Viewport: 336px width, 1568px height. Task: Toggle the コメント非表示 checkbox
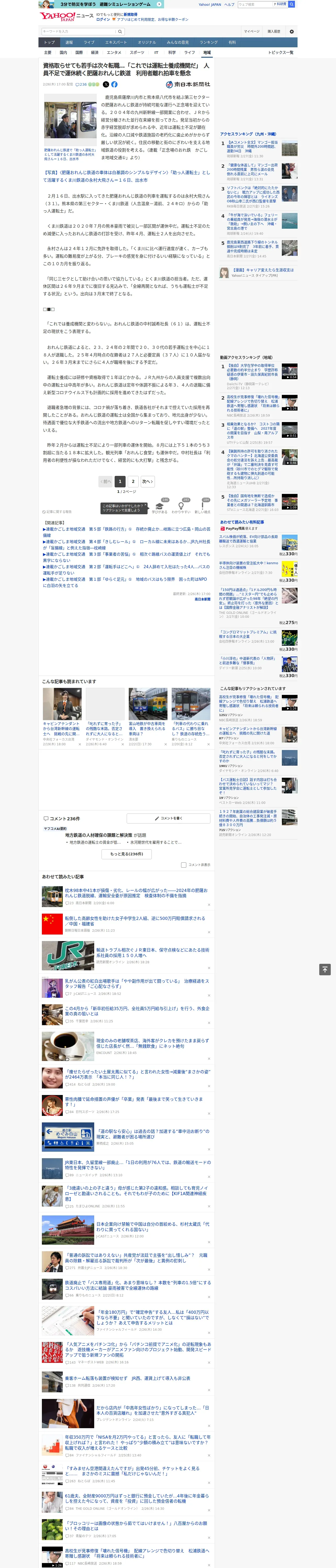(x=183, y=865)
